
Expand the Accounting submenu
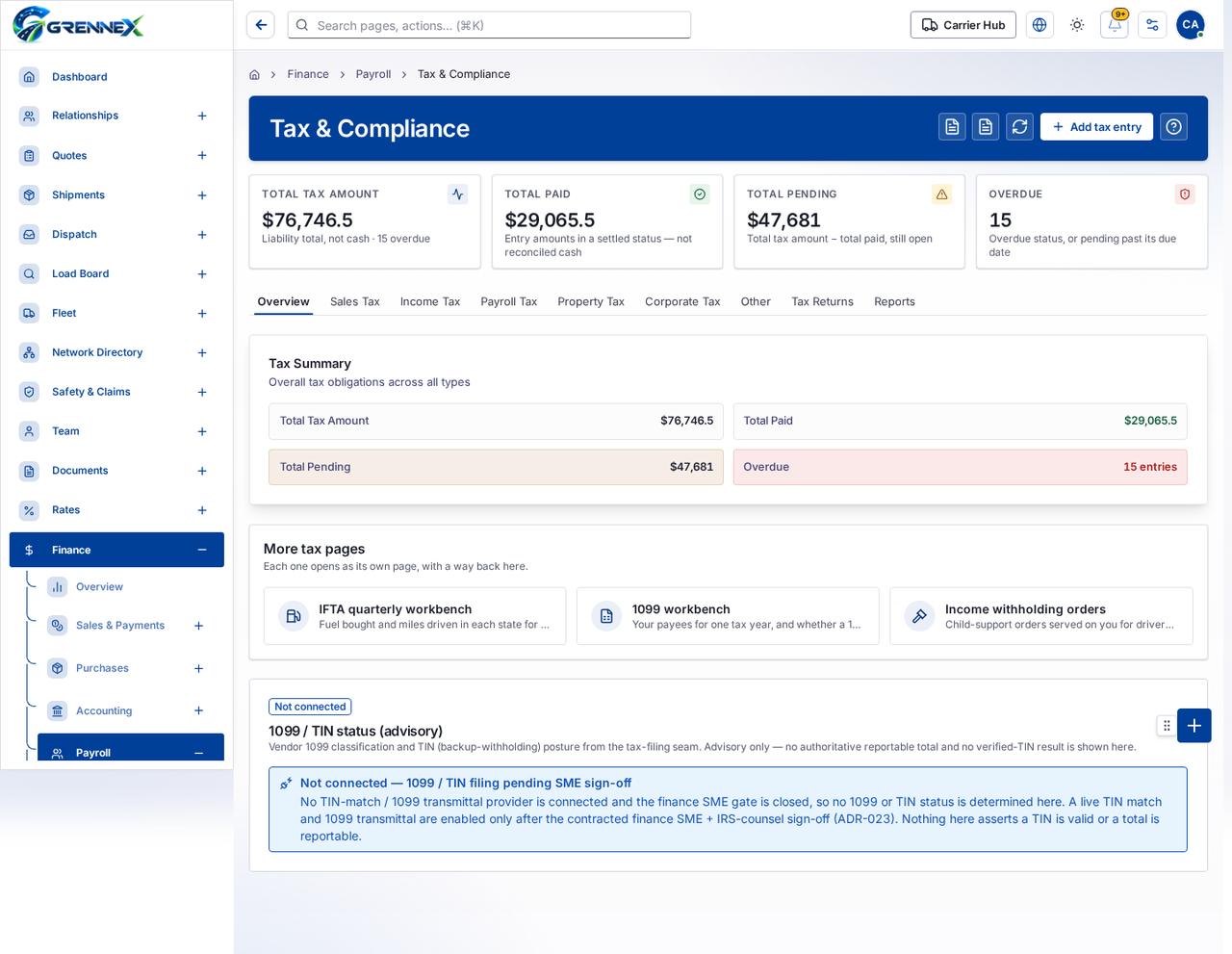tap(198, 711)
